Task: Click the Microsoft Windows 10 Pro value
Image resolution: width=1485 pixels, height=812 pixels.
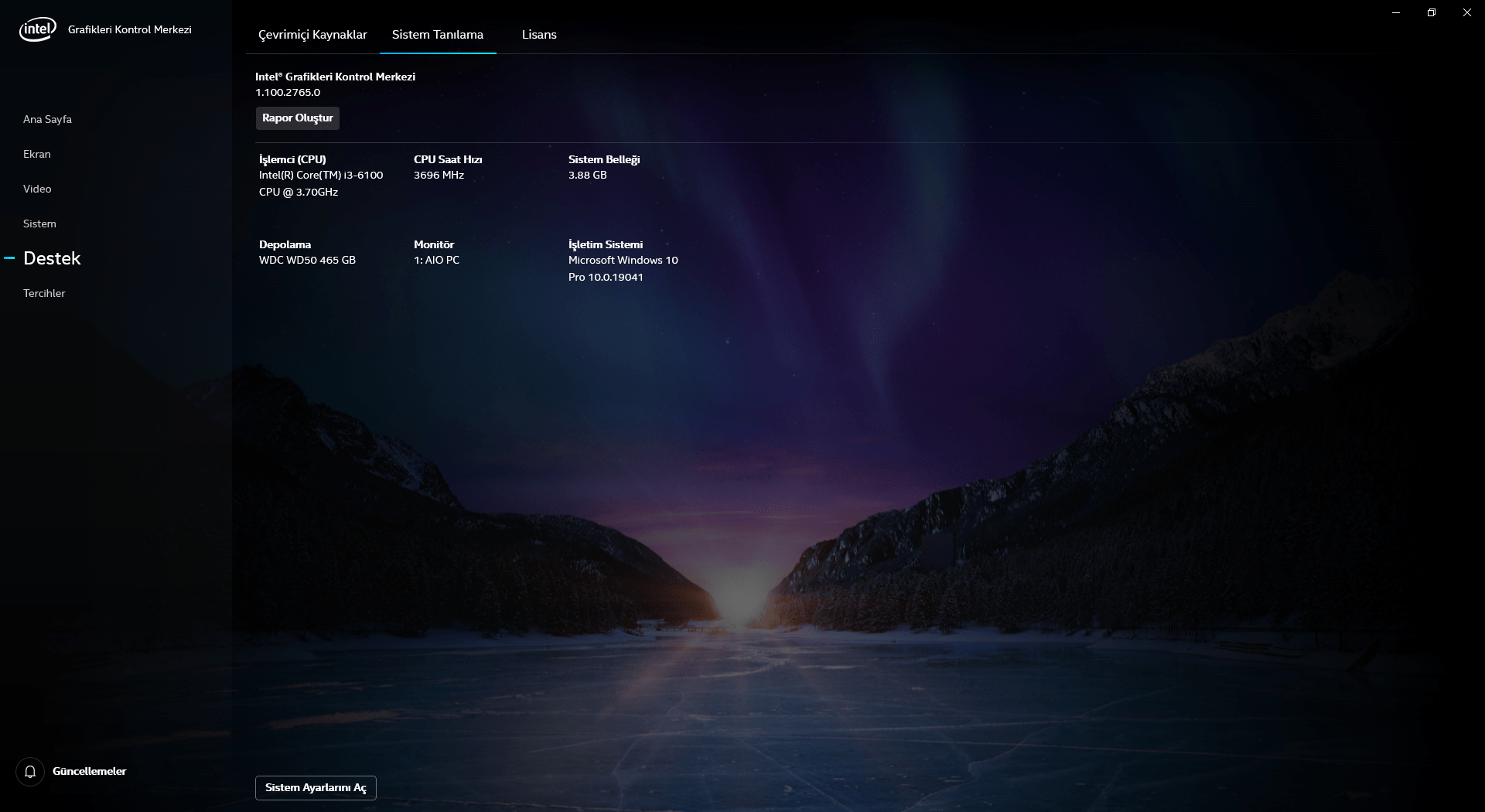Action: click(x=623, y=268)
